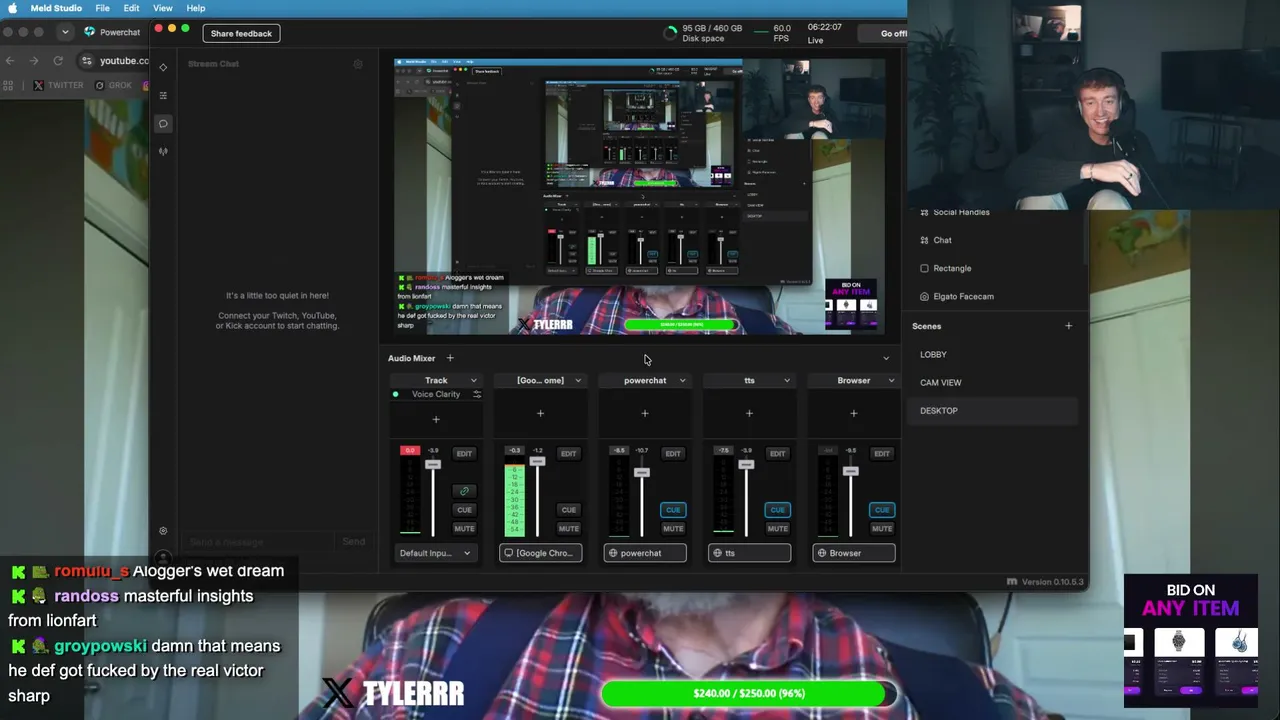Image resolution: width=1280 pixels, height=720 pixels.
Task: Disable CUE on the powerchat channel
Action: click(673, 510)
